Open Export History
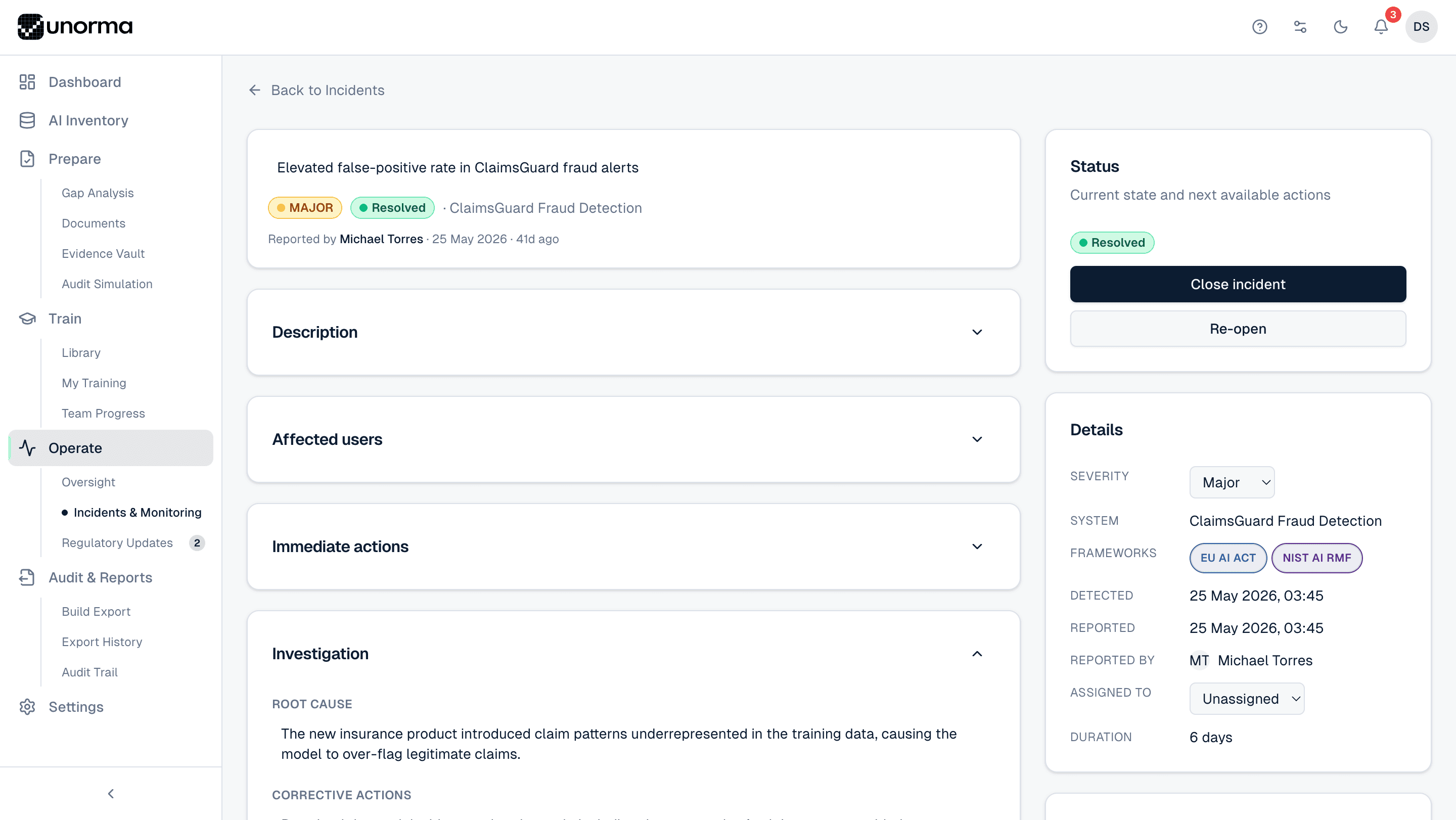1456x820 pixels. click(102, 642)
